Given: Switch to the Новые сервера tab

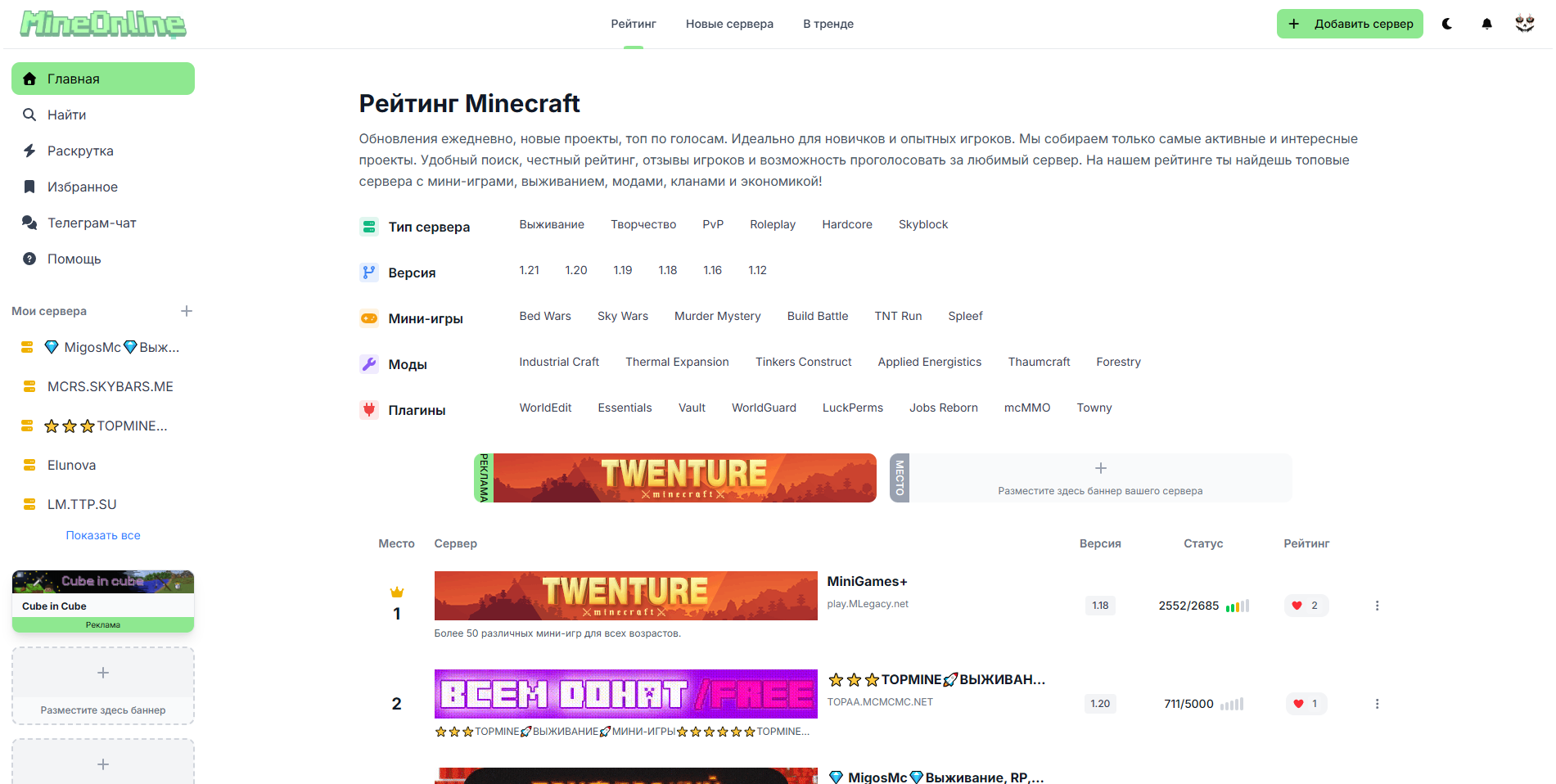Looking at the screenshot, I should tap(729, 24).
